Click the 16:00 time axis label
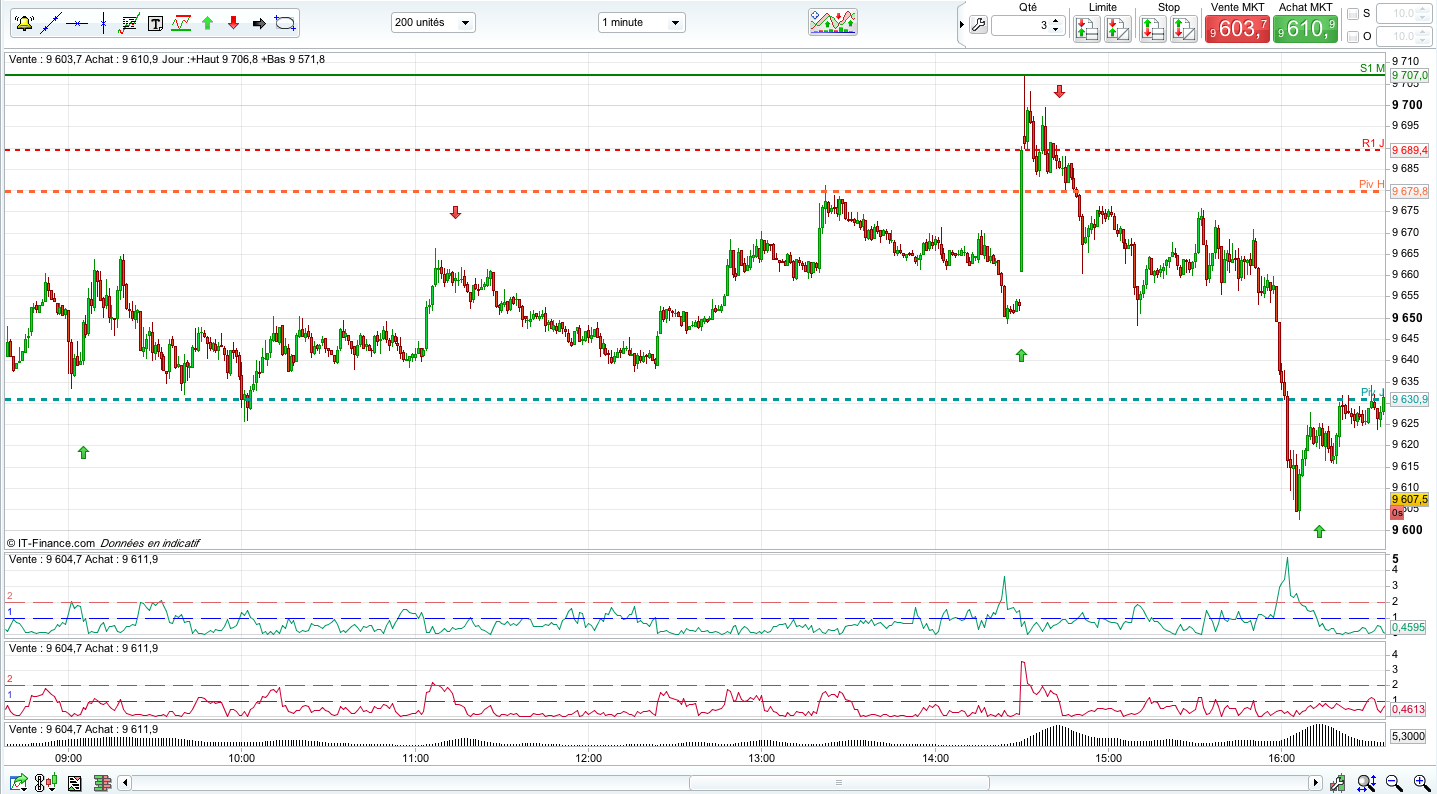The image size is (1437, 794). pyautogui.click(x=1282, y=758)
